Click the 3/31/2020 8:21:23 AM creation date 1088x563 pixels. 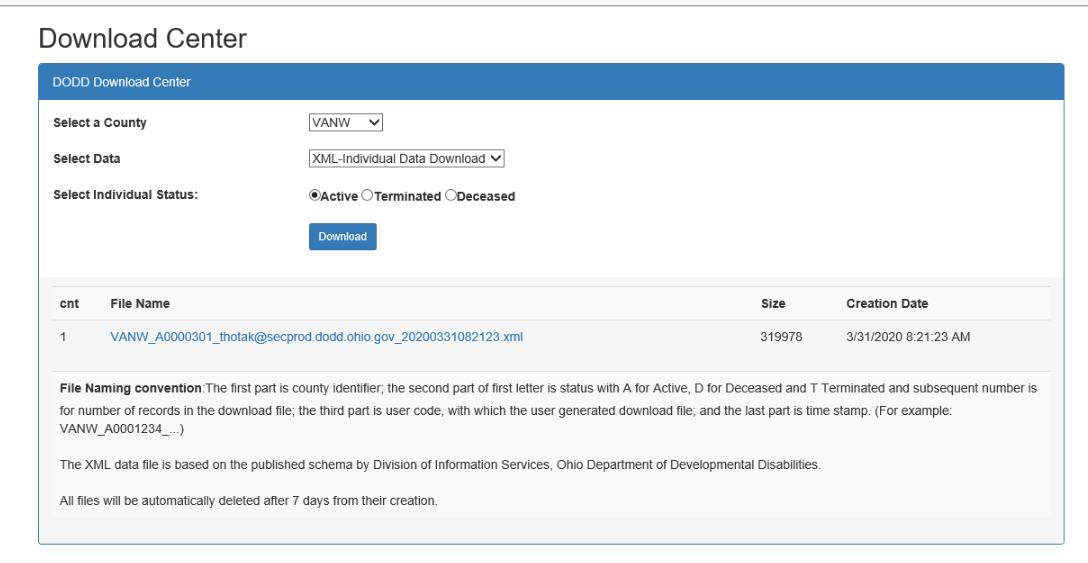907,337
